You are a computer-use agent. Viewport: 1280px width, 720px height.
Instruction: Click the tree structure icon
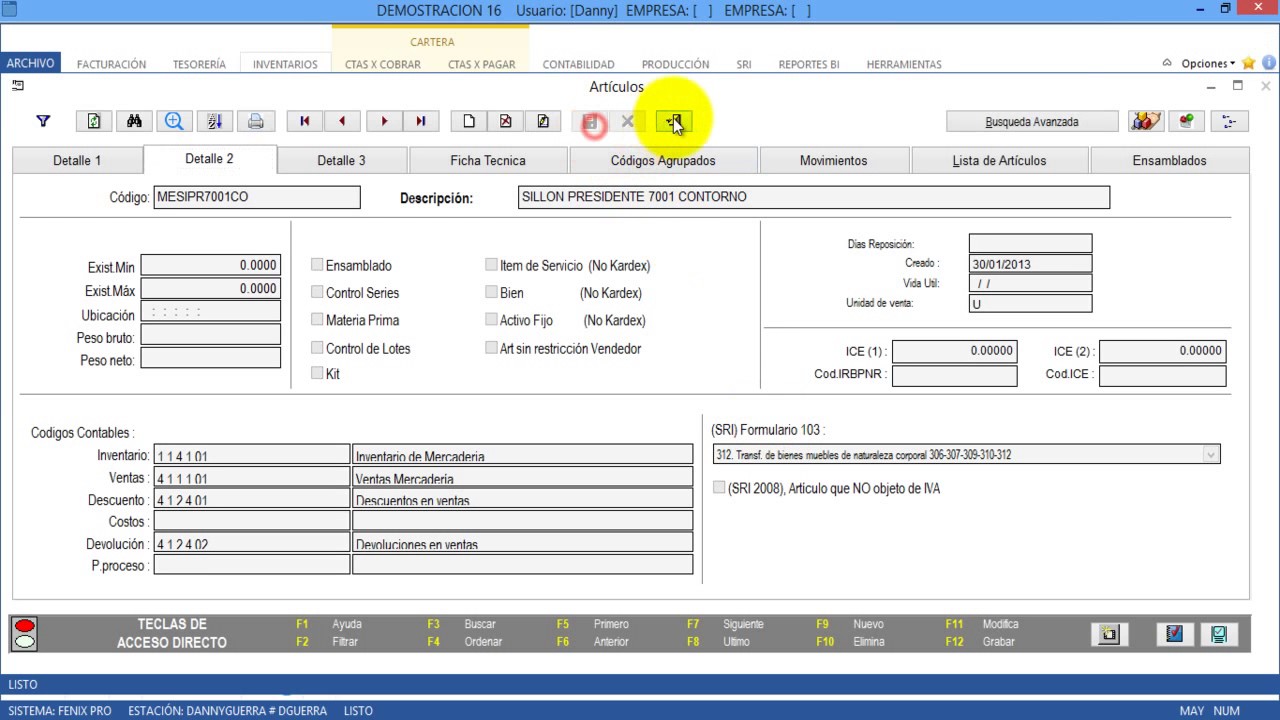pos(1229,121)
